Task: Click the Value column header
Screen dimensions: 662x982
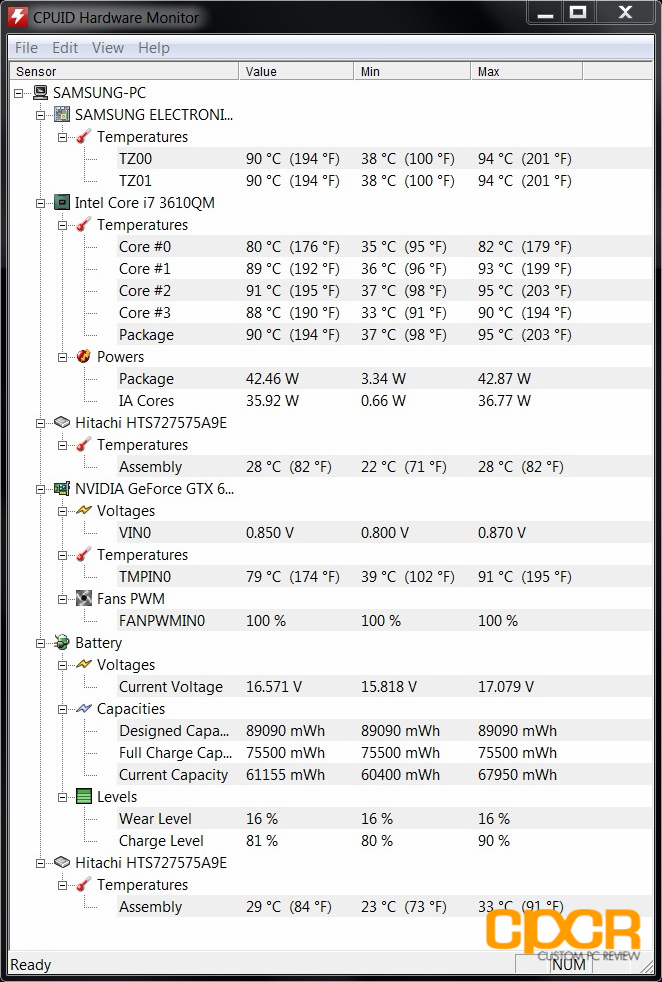Action: [x=296, y=71]
